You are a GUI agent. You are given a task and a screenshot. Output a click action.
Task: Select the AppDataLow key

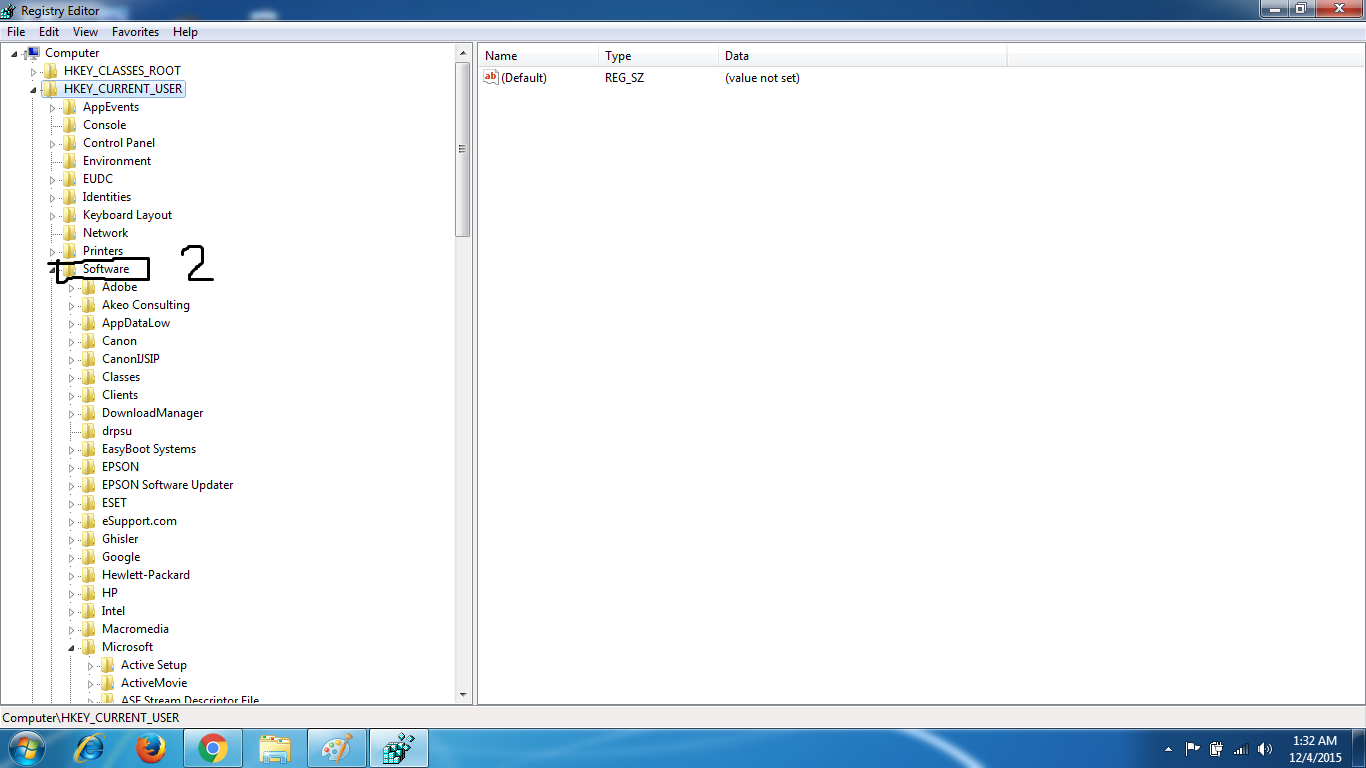tap(135, 323)
